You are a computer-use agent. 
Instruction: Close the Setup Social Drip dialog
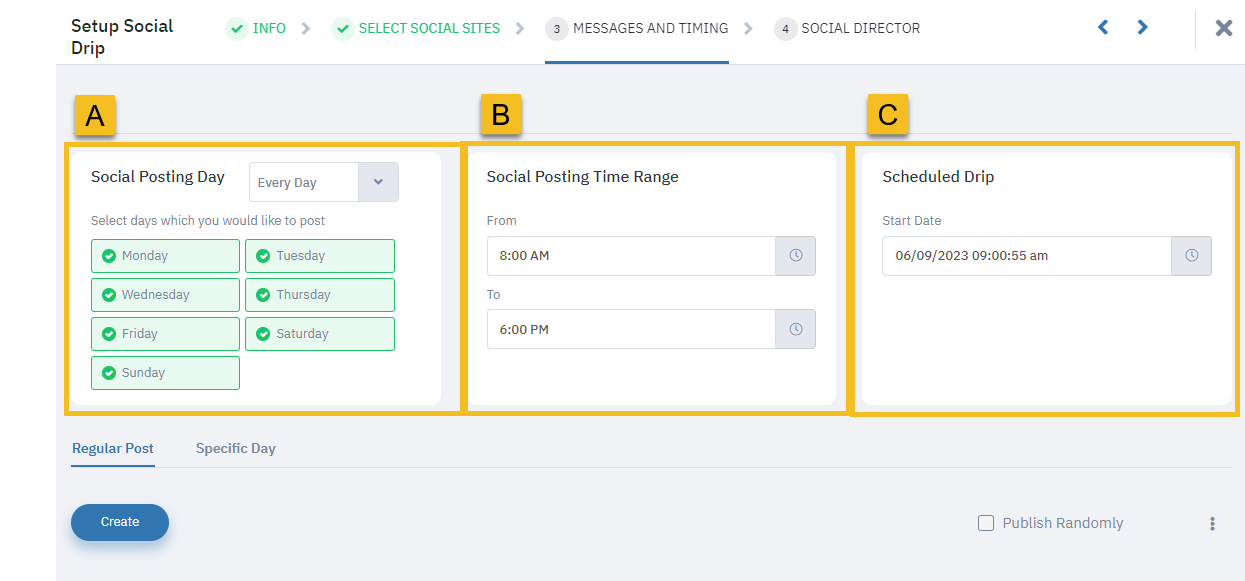click(x=1223, y=28)
